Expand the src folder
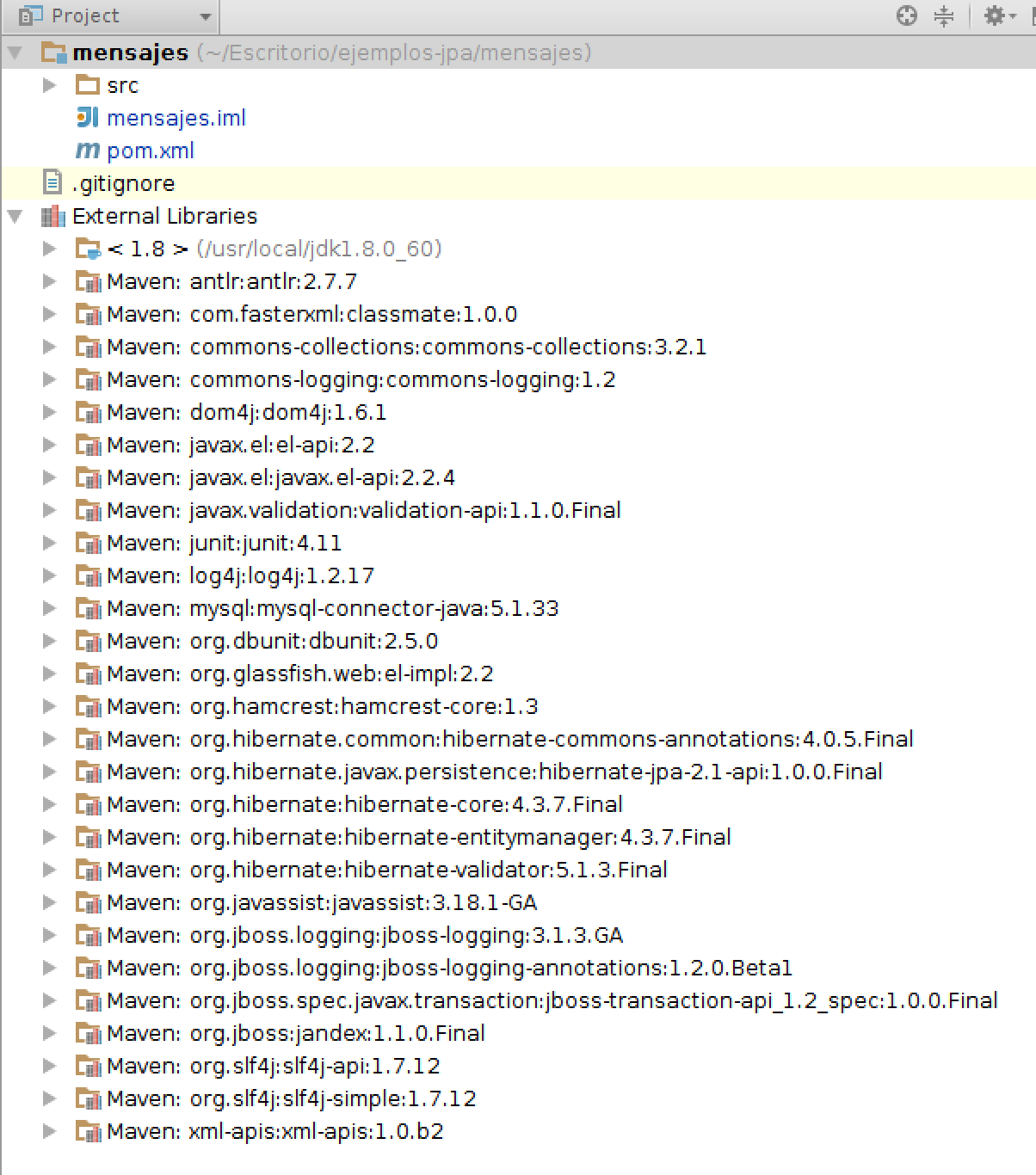This screenshot has height=1175, width=1036. [x=49, y=85]
